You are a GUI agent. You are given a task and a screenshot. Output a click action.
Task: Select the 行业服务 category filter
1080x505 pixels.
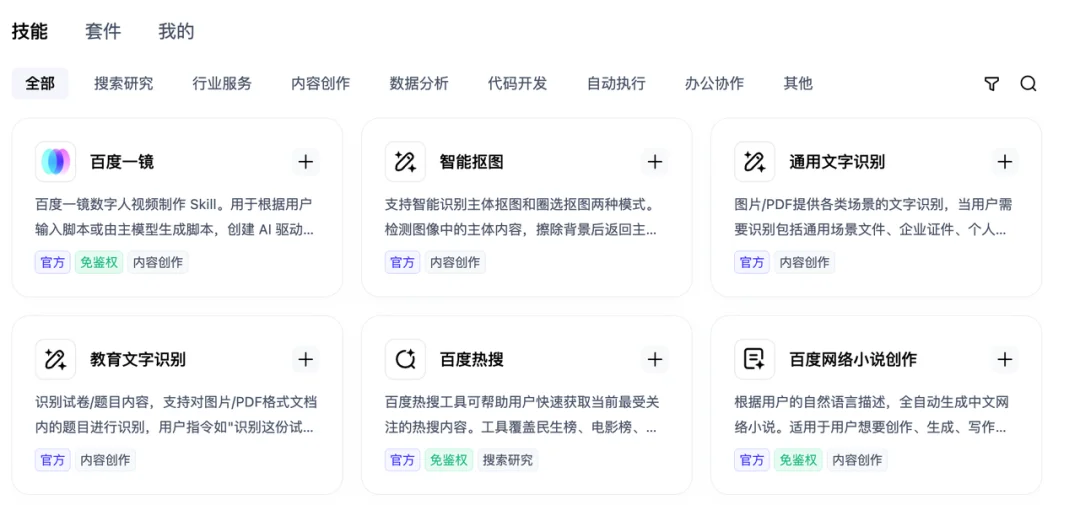(222, 84)
